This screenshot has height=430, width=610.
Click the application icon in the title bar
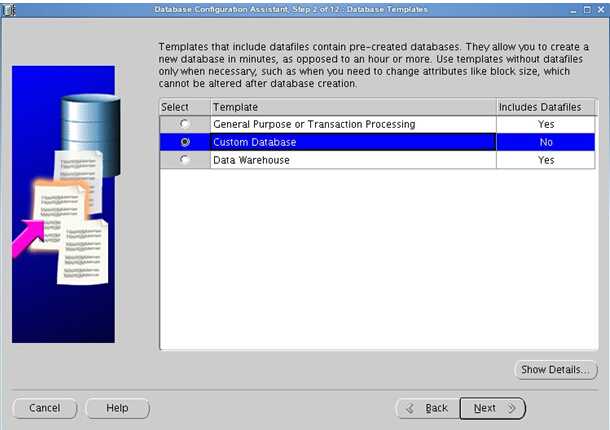[9, 10]
